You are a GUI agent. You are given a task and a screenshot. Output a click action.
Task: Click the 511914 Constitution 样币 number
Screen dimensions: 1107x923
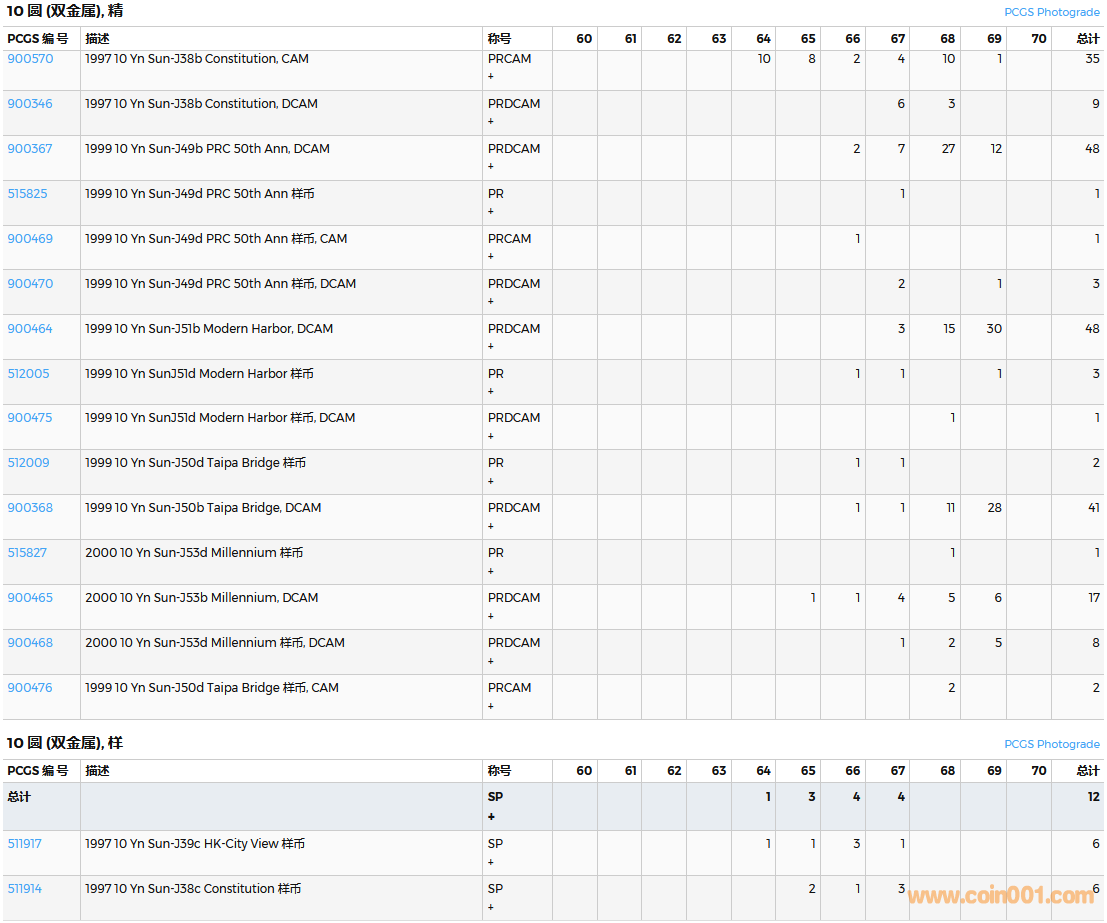pyautogui.click(x=25, y=889)
